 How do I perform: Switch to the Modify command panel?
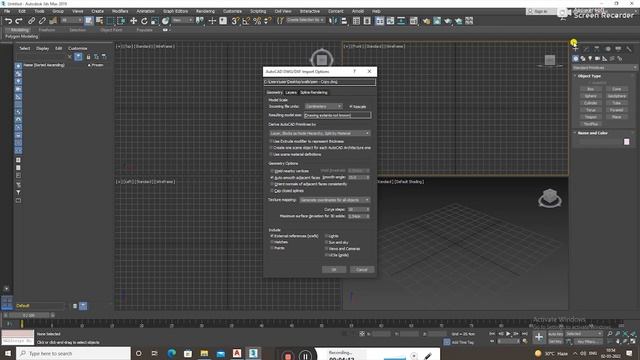click(x=586, y=49)
